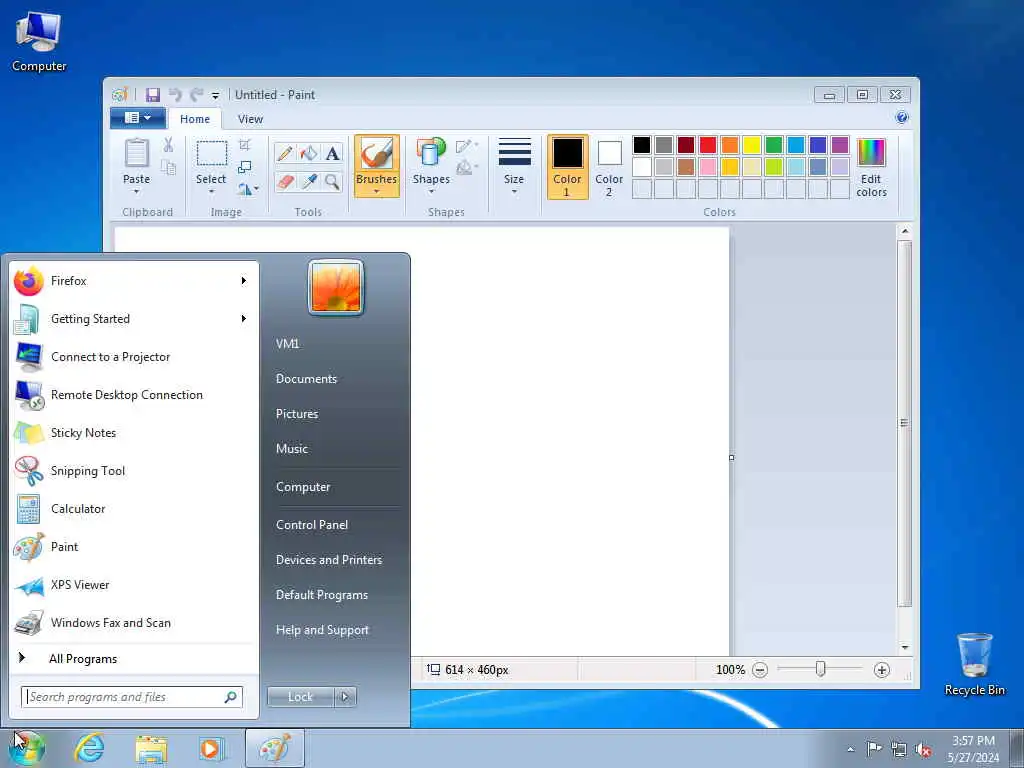Select the Fill with color bucket tool
1024x768 pixels.
point(309,153)
